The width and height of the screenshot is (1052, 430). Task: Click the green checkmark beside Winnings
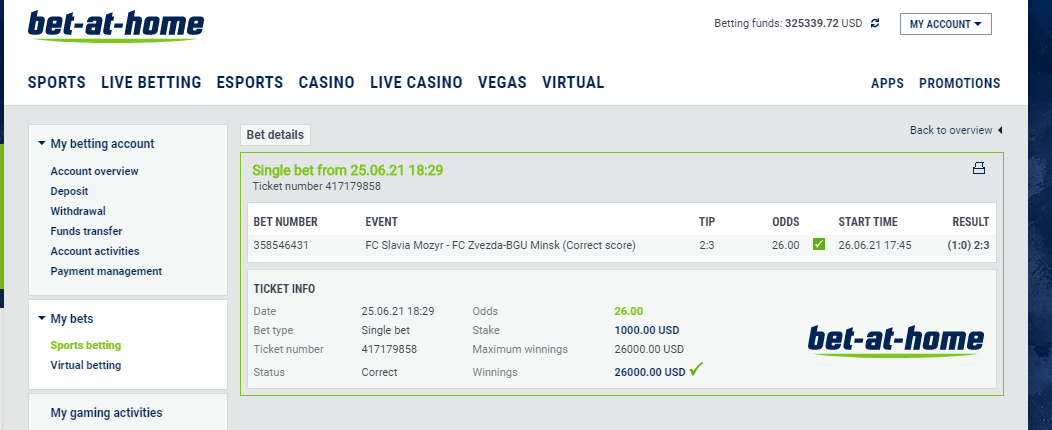[x=696, y=369]
